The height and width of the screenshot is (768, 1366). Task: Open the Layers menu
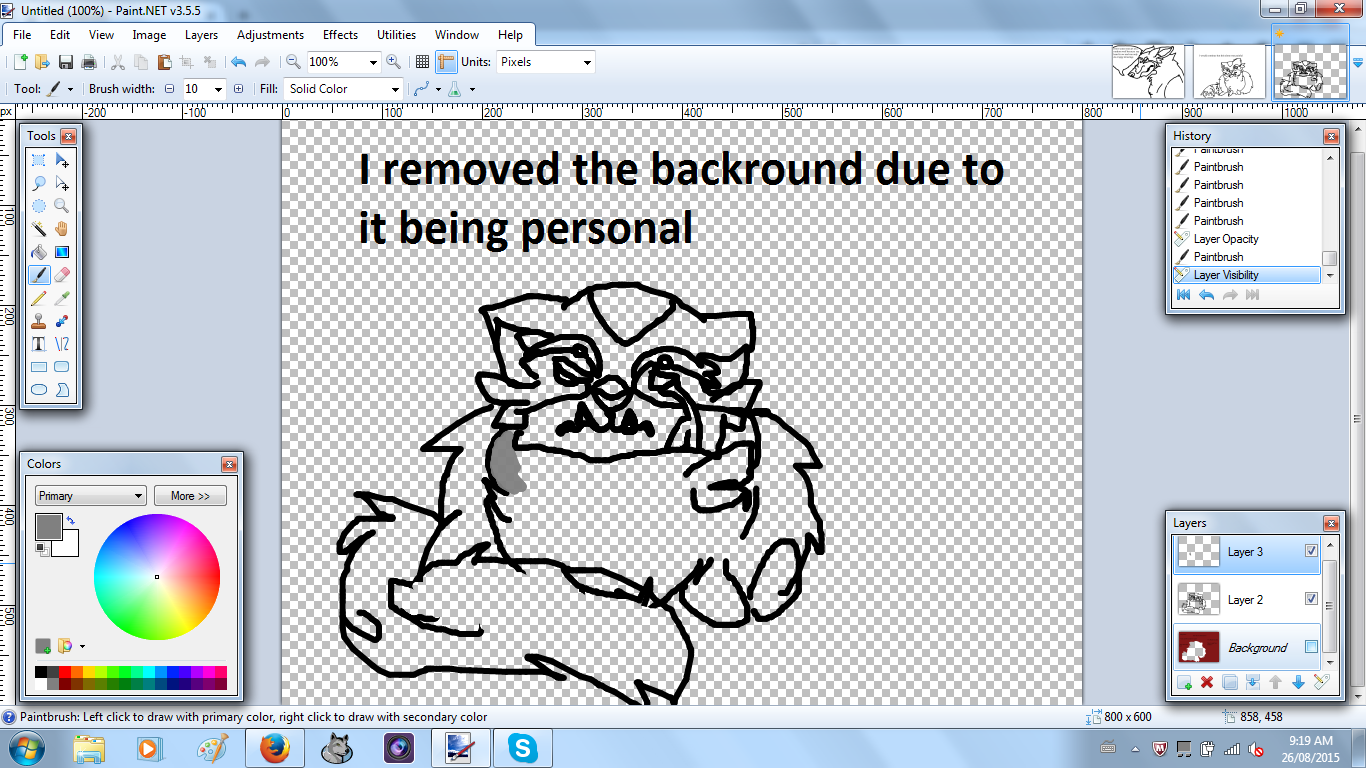coord(201,35)
